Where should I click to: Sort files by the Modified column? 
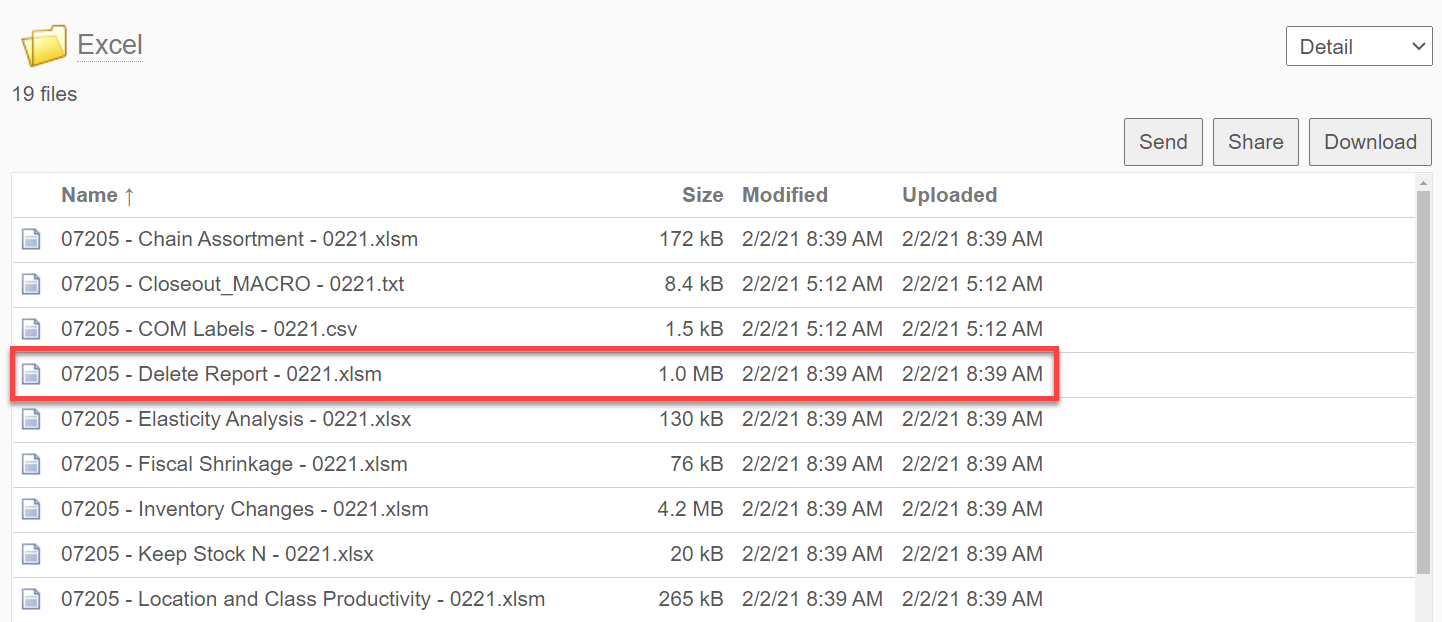click(x=784, y=195)
